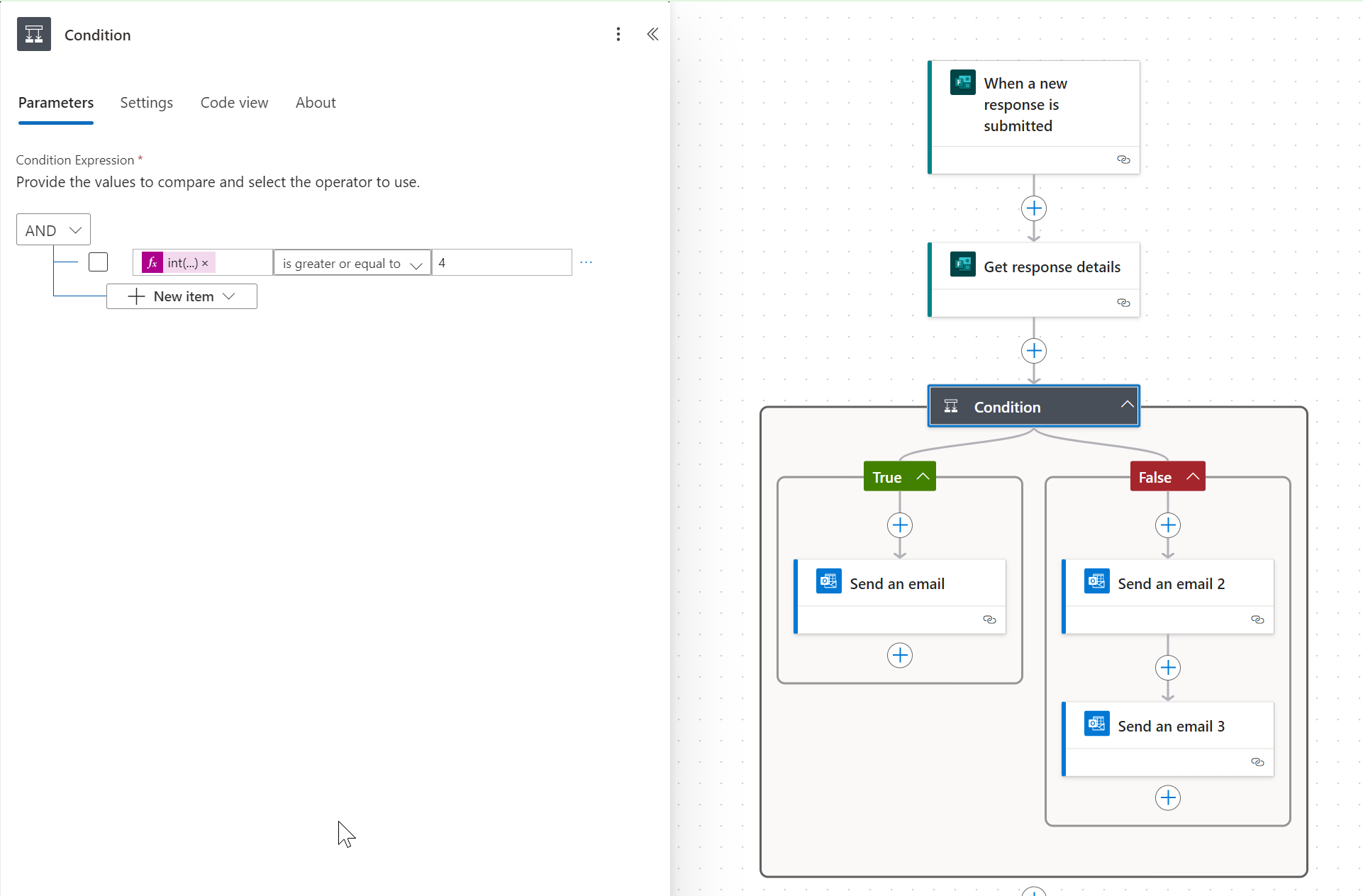The height and width of the screenshot is (896, 1363).
Task: Open the AND operator dropdown
Action: 53,230
